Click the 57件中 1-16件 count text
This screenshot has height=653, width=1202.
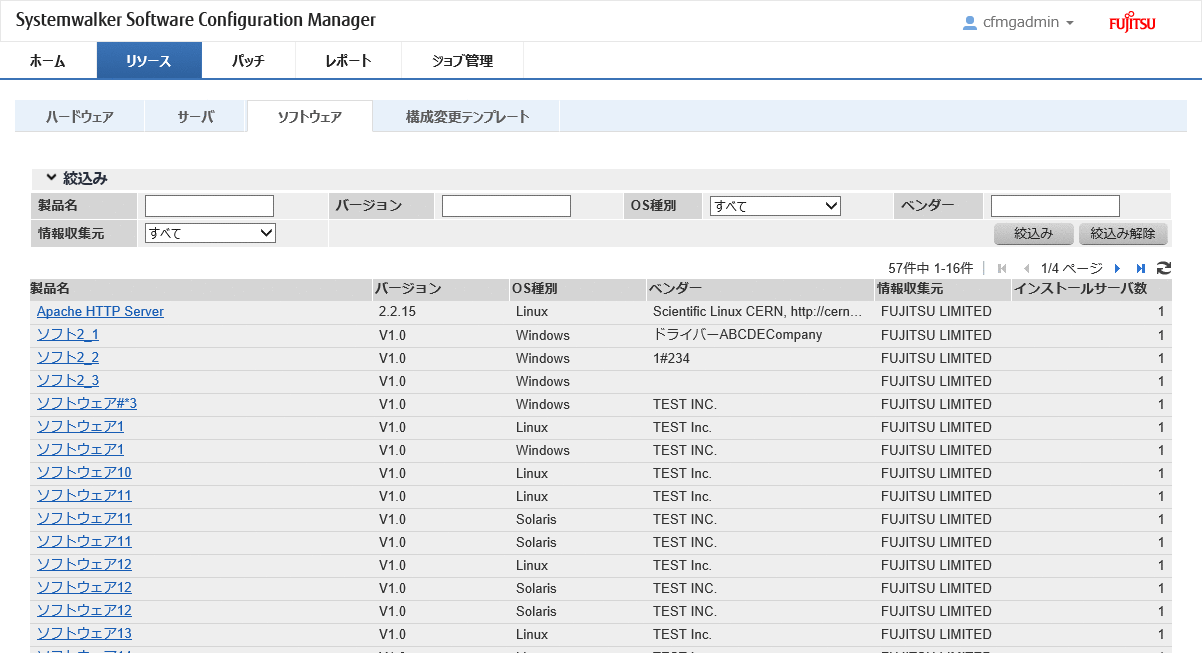tap(930, 268)
